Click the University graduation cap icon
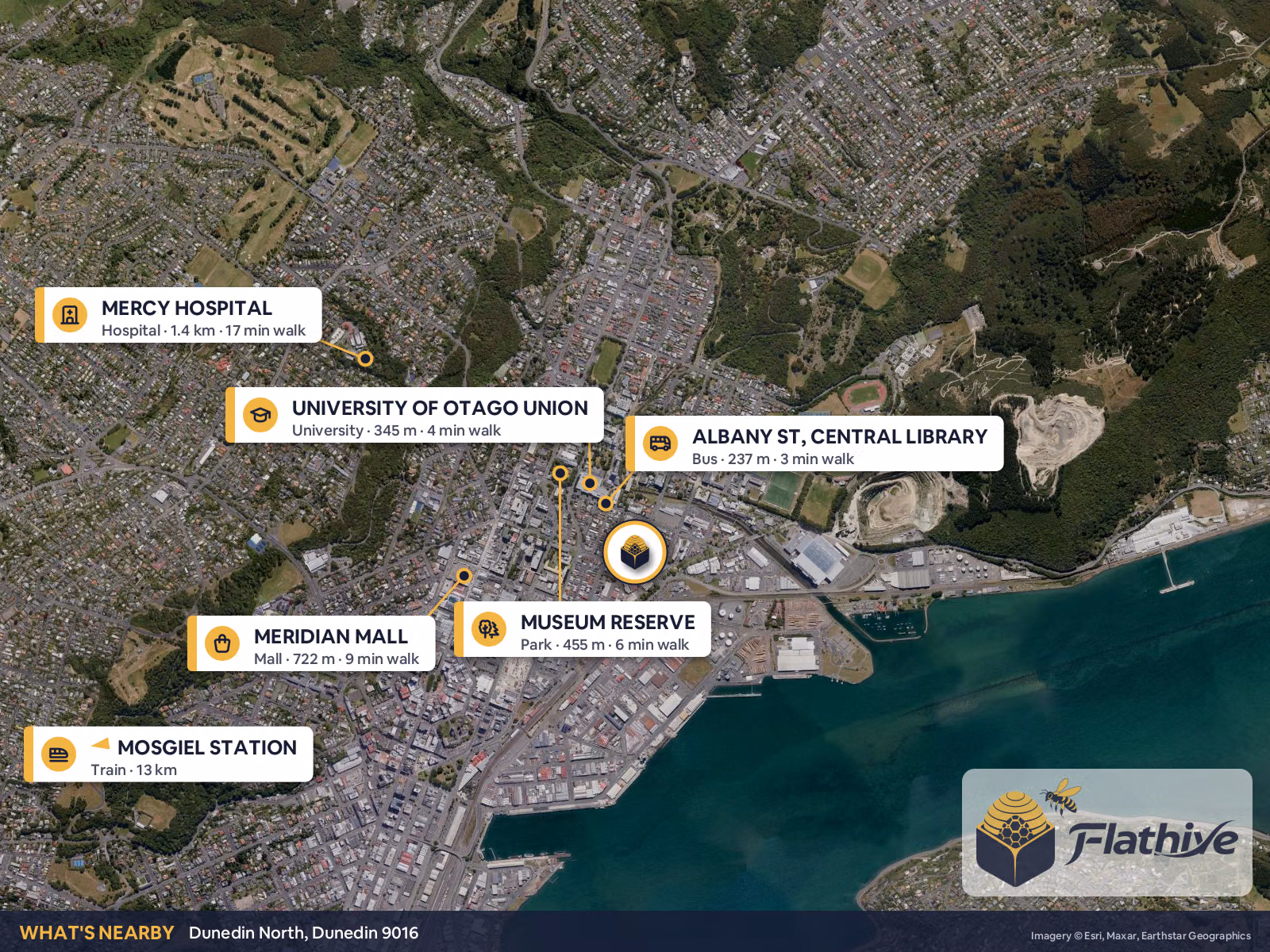The width and height of the screenshot is (1270, 952). (260, 415)
